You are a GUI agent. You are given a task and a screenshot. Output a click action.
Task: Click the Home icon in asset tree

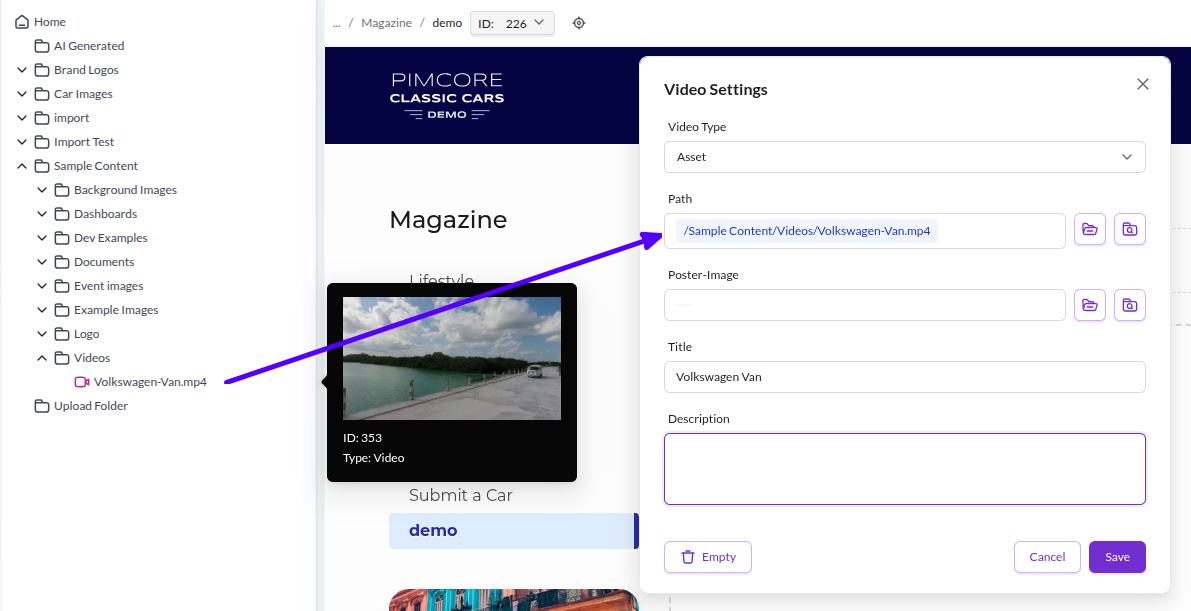coord(22,21)
